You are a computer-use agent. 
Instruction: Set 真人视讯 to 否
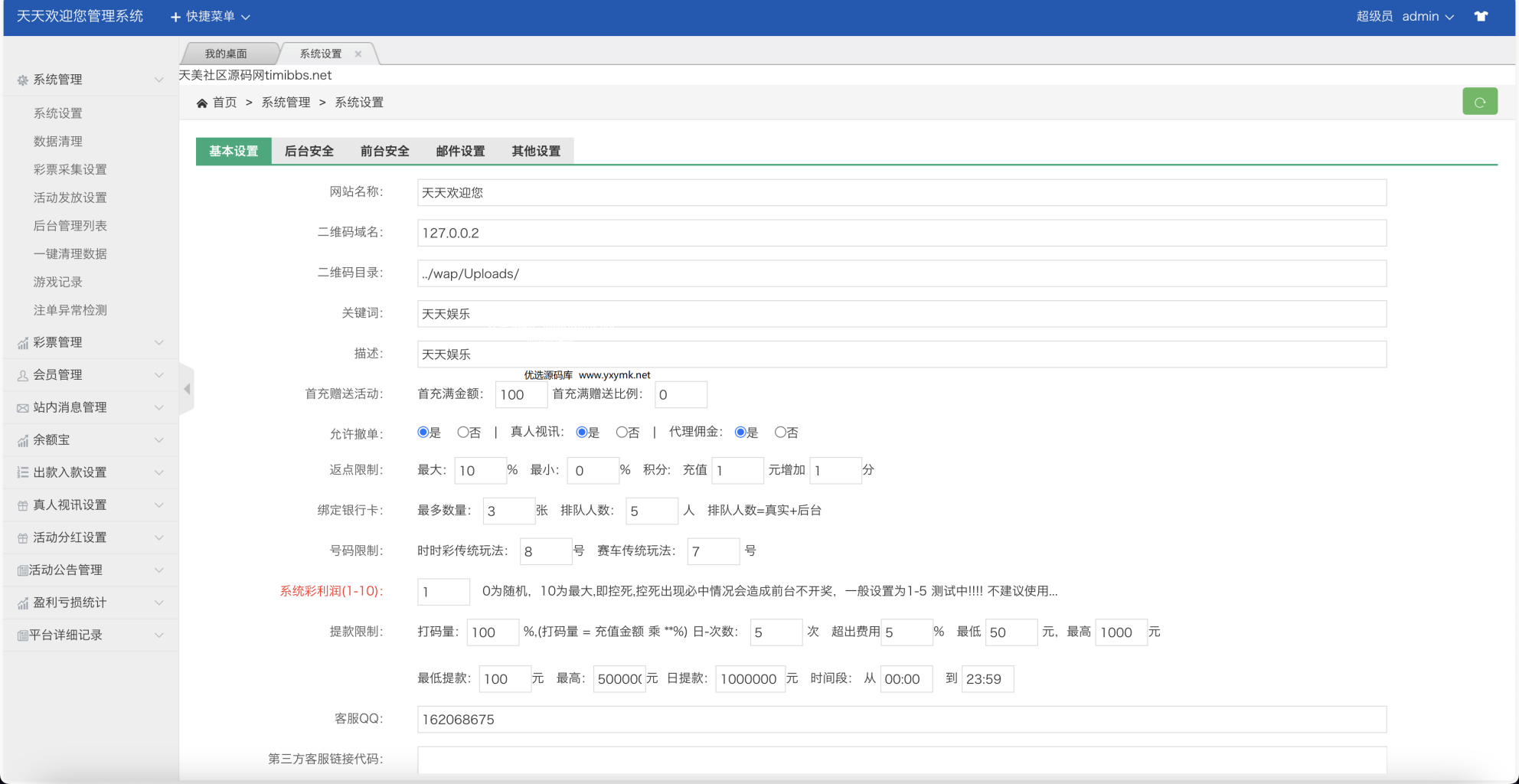pos(621,432)
